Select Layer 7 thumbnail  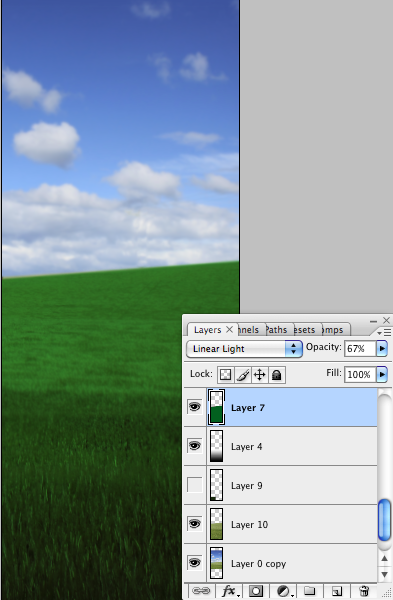216,407
